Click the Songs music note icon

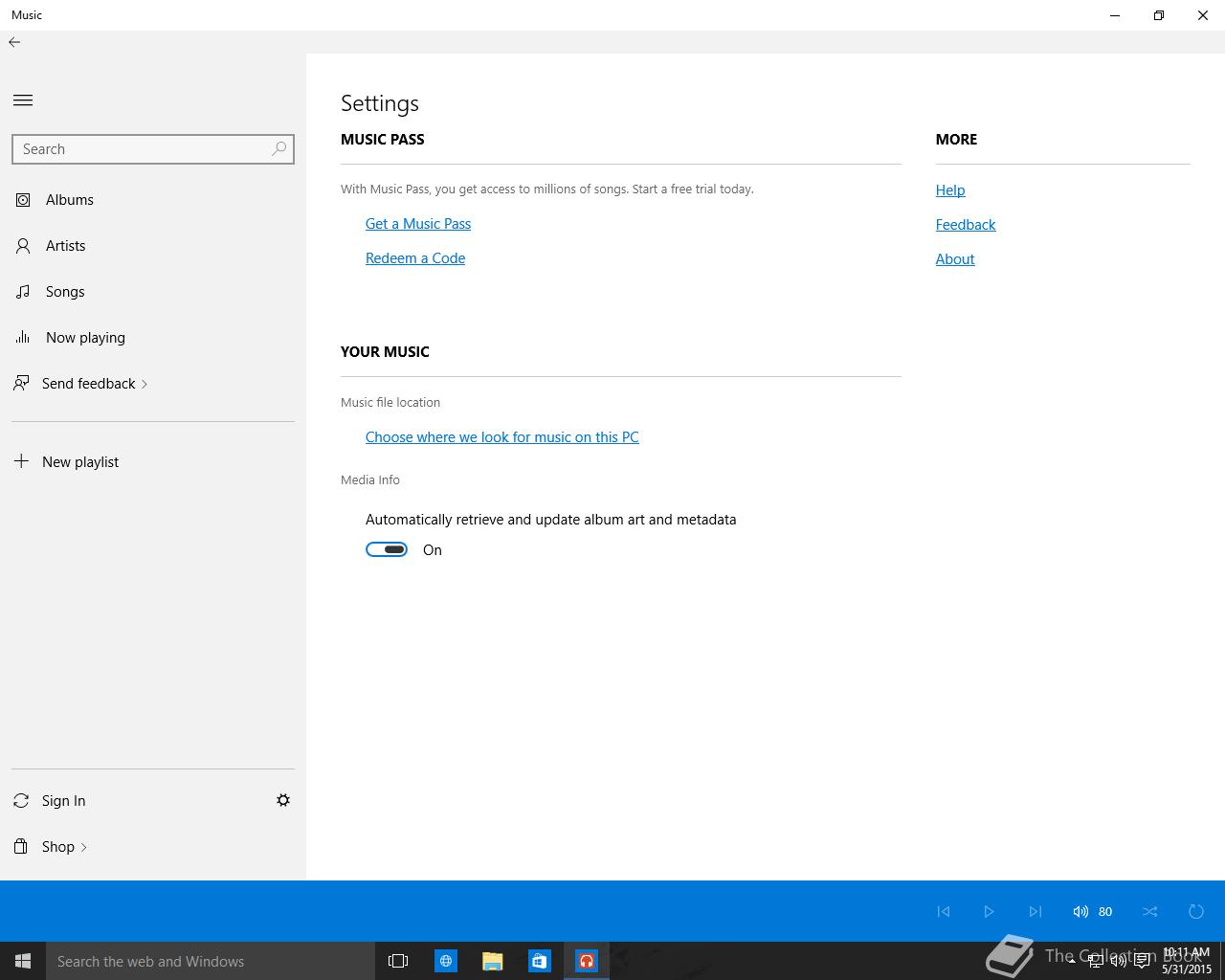coord(23,292)
